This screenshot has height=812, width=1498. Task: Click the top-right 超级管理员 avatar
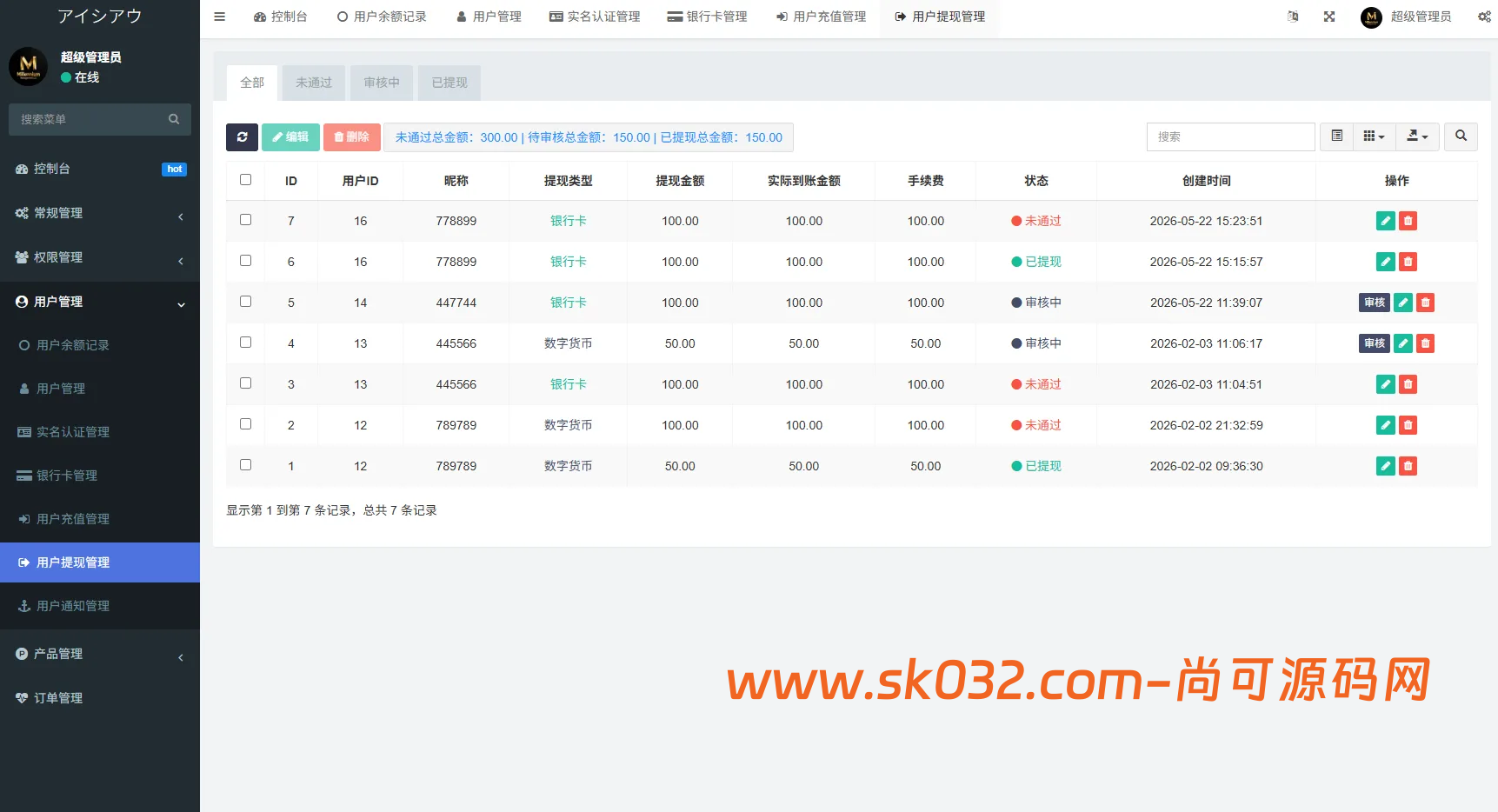tap(1371, 17)
